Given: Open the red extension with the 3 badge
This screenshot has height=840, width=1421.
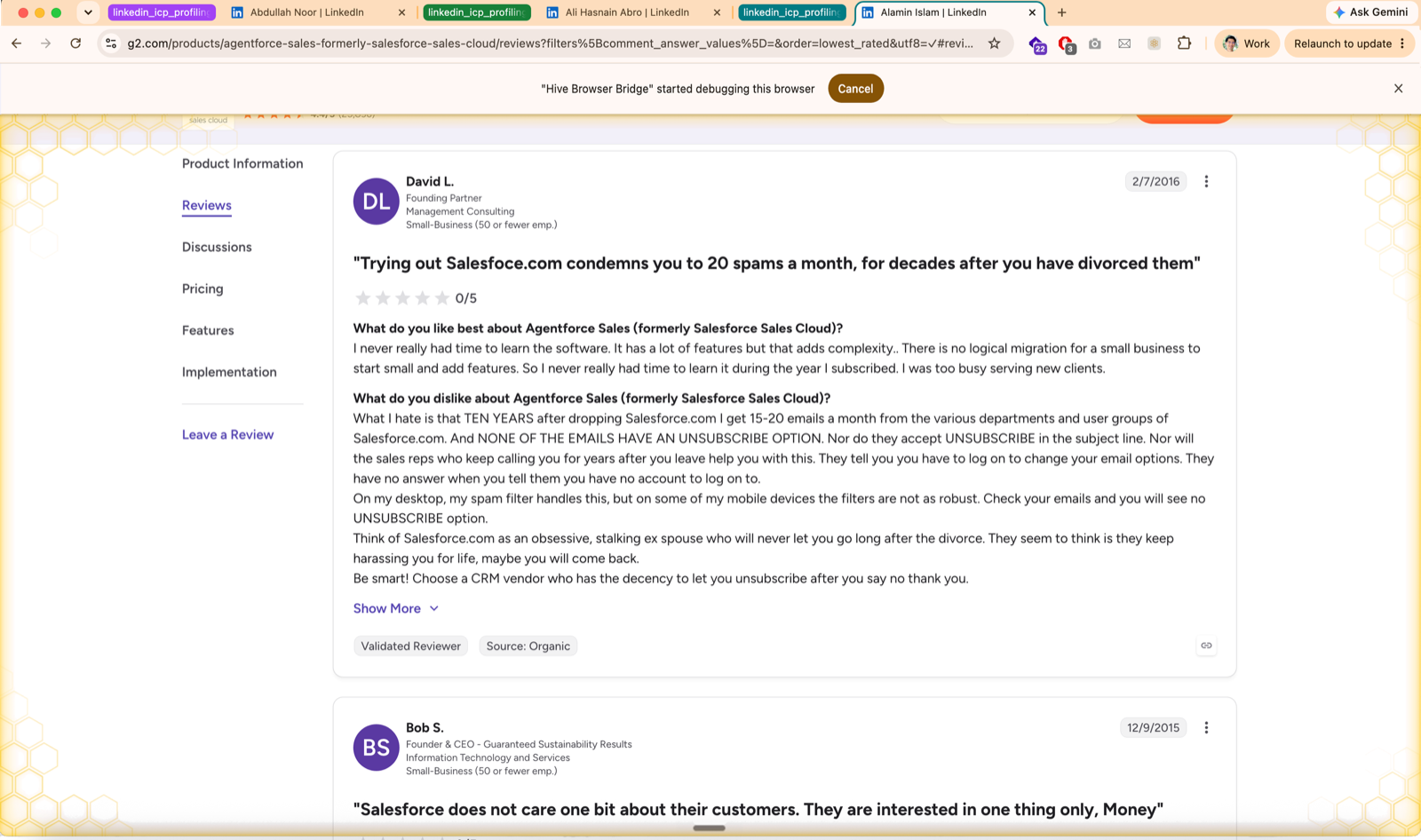Looking at the screenshot, I should click(x=1067, y=44).
